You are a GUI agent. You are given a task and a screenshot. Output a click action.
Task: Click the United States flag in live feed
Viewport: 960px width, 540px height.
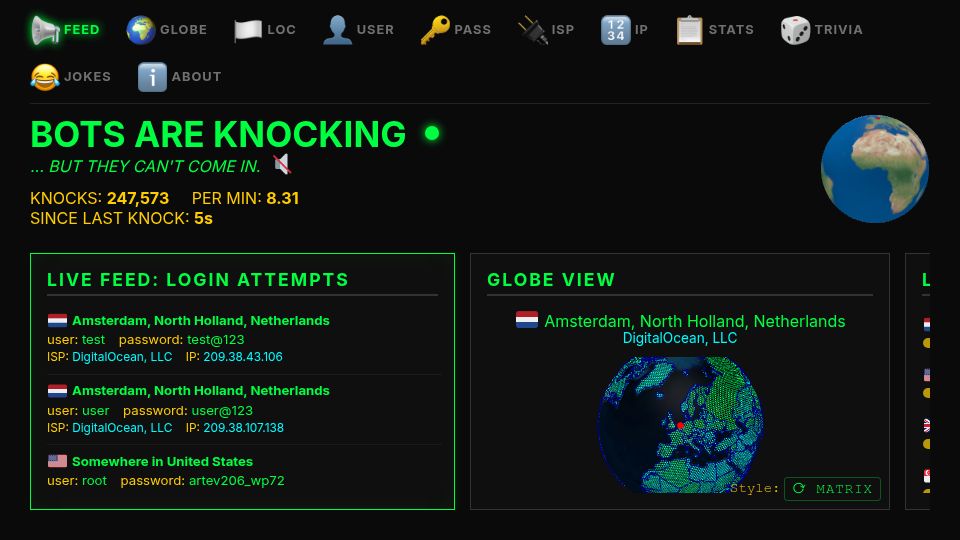58,461
